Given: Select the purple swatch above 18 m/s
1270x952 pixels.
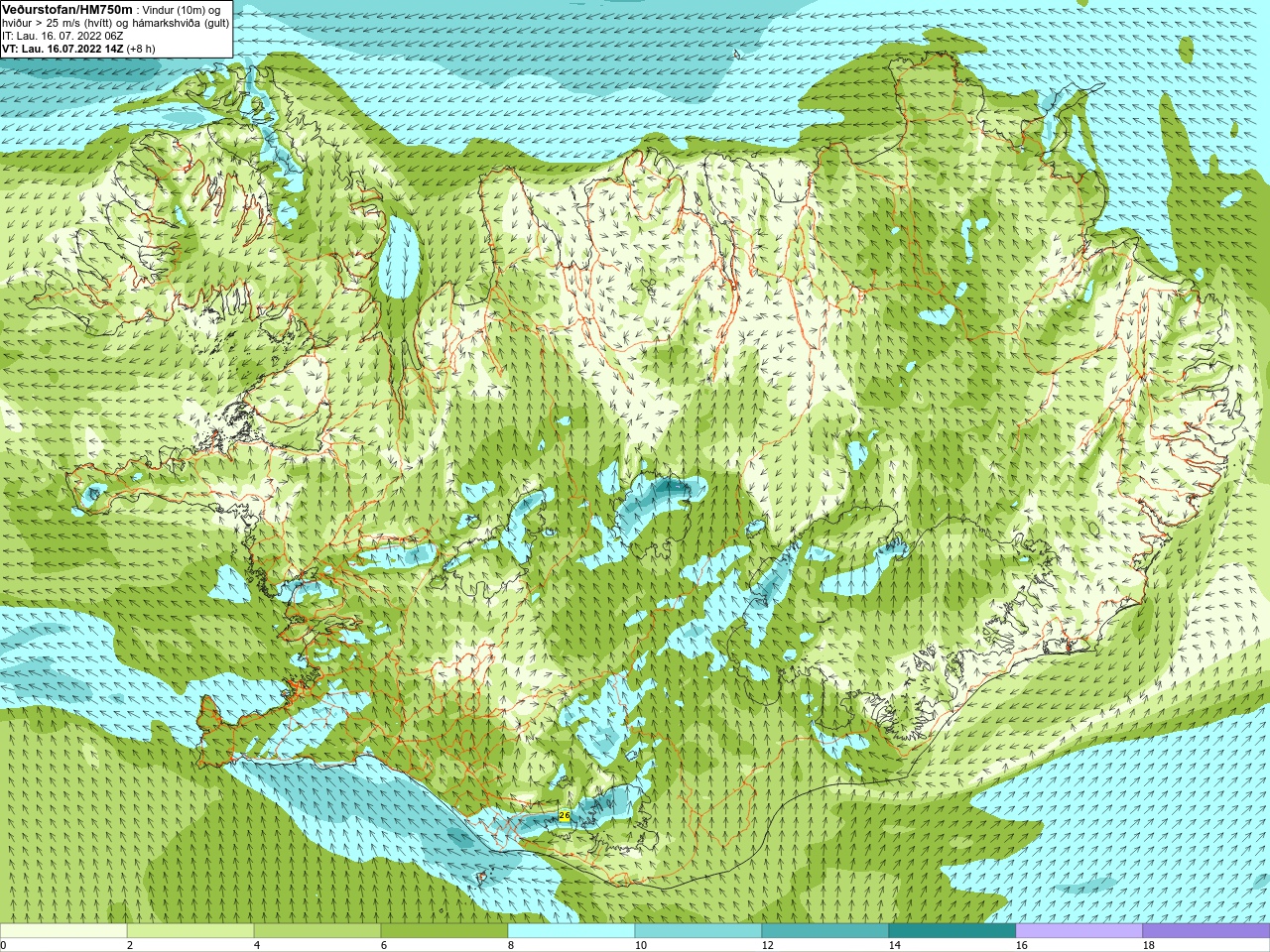Looking at the screenshot, I should point(1206,931).
